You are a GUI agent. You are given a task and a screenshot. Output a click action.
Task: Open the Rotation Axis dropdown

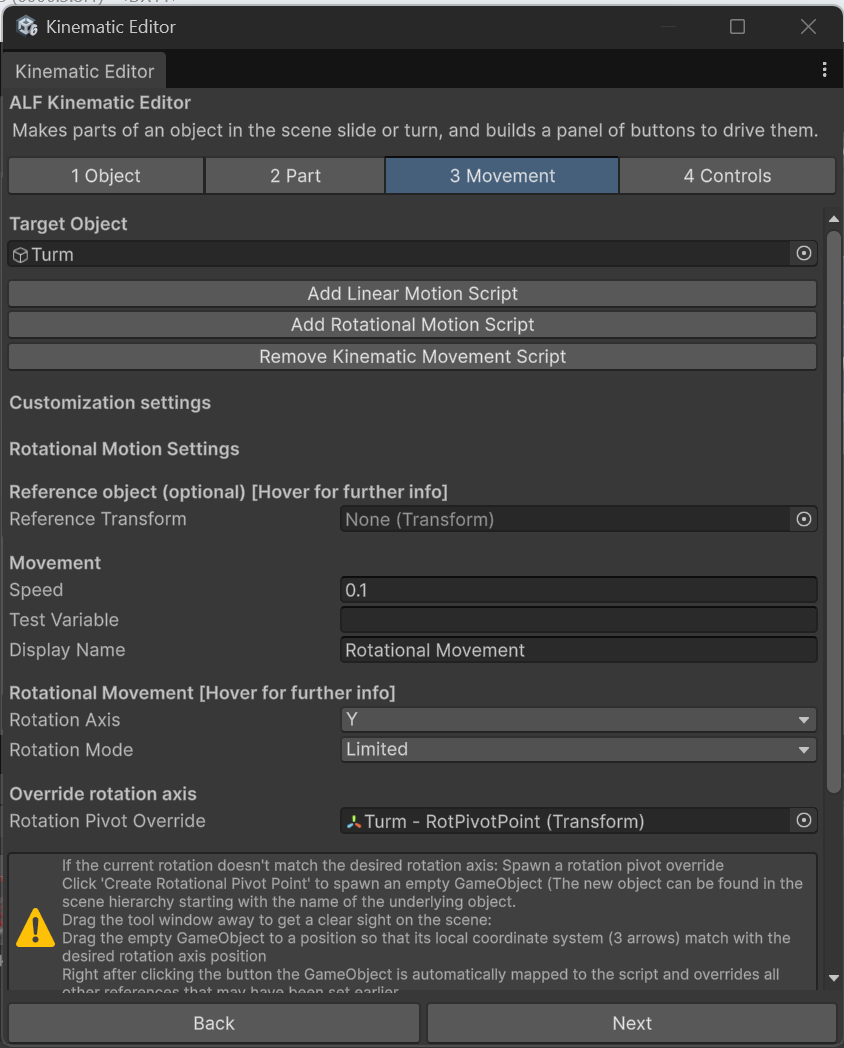pos(579,720)
